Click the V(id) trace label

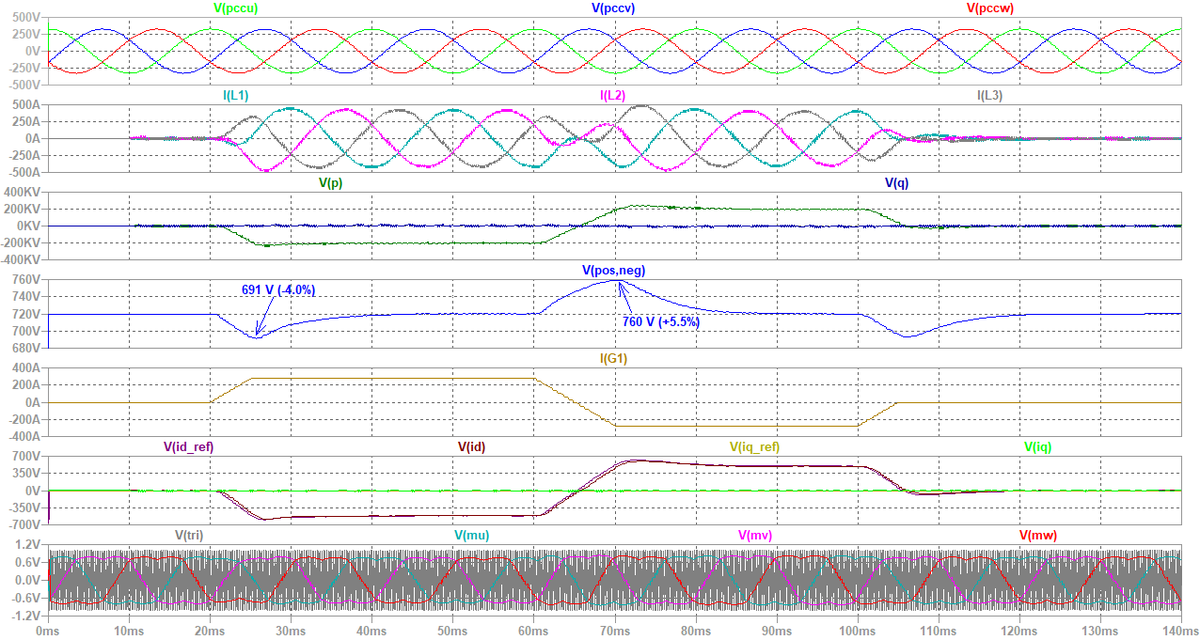[472, 447]
